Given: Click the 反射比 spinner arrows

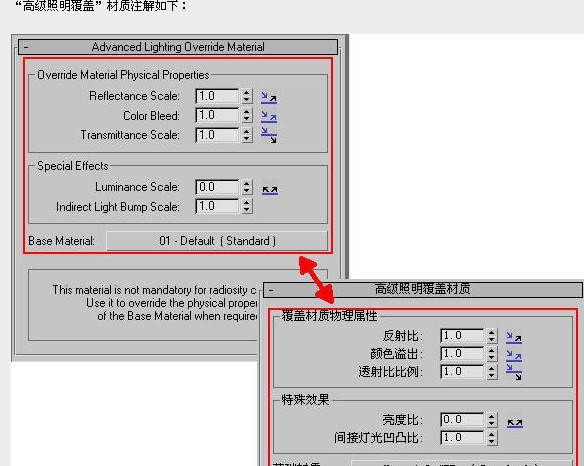Looking at the screenshot, I should [x=492, y=336].
